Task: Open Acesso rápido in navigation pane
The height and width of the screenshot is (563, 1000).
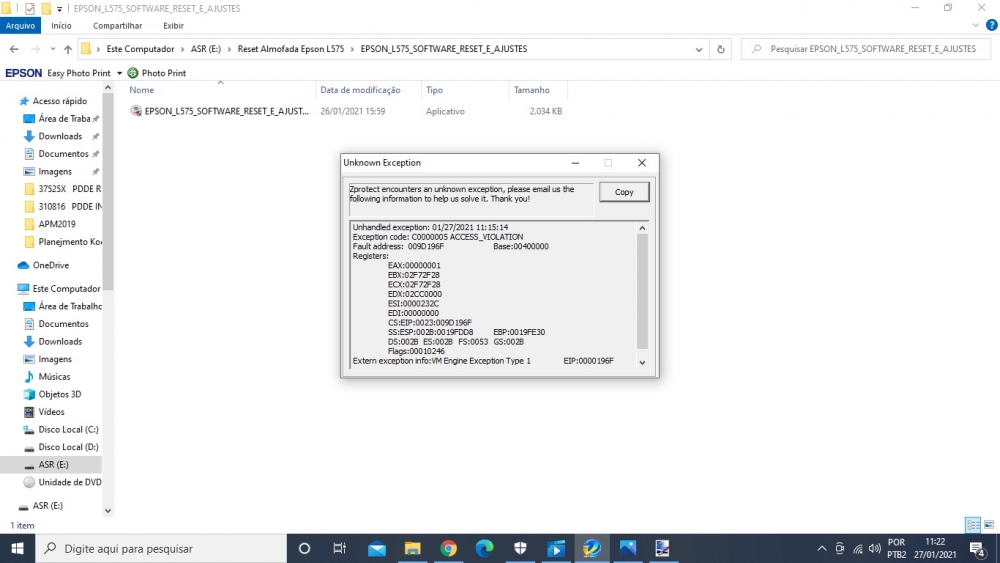Action: tap(59, 101)
